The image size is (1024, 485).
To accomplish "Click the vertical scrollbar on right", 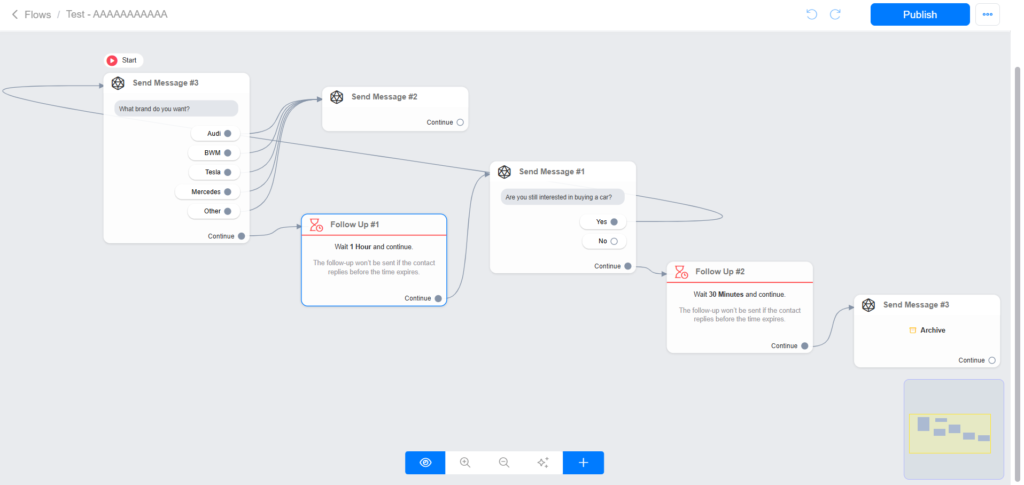I will (1017, 200).
